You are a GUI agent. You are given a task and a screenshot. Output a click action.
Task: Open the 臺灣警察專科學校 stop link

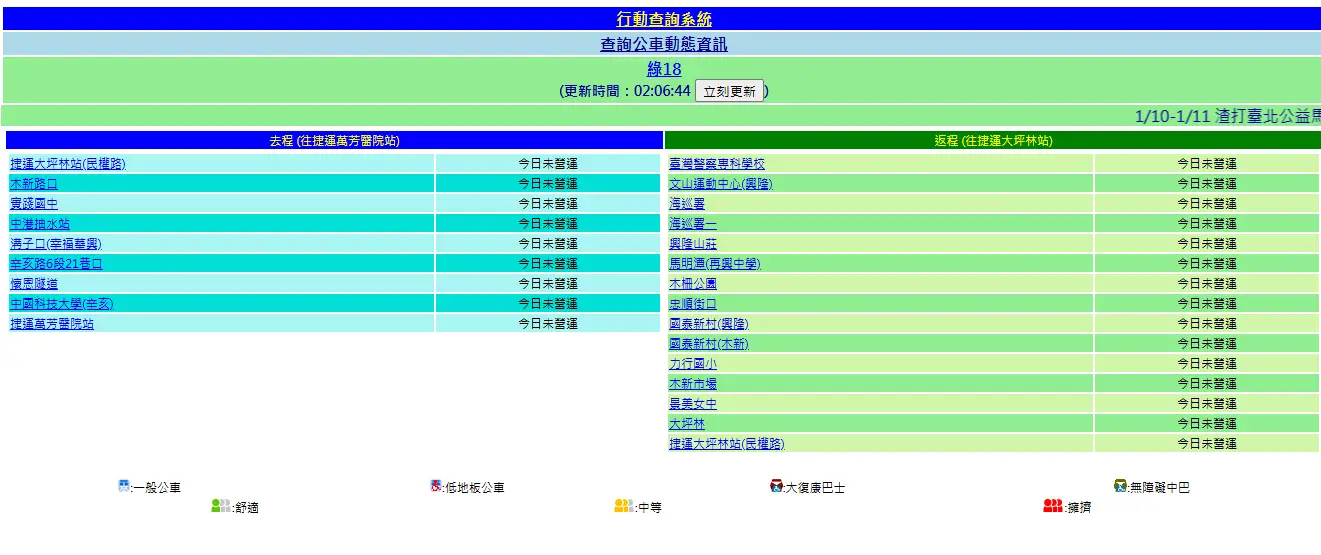(717, 164)
